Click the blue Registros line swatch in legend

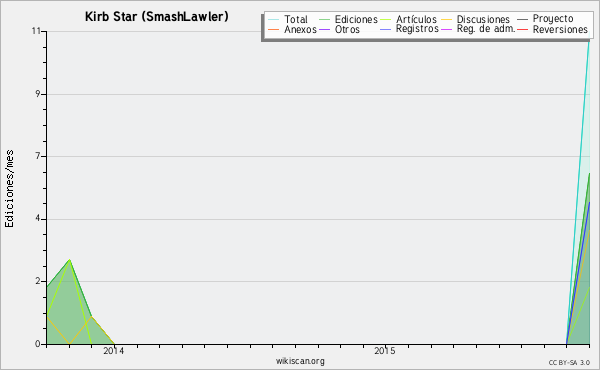(x=386, y=29)
